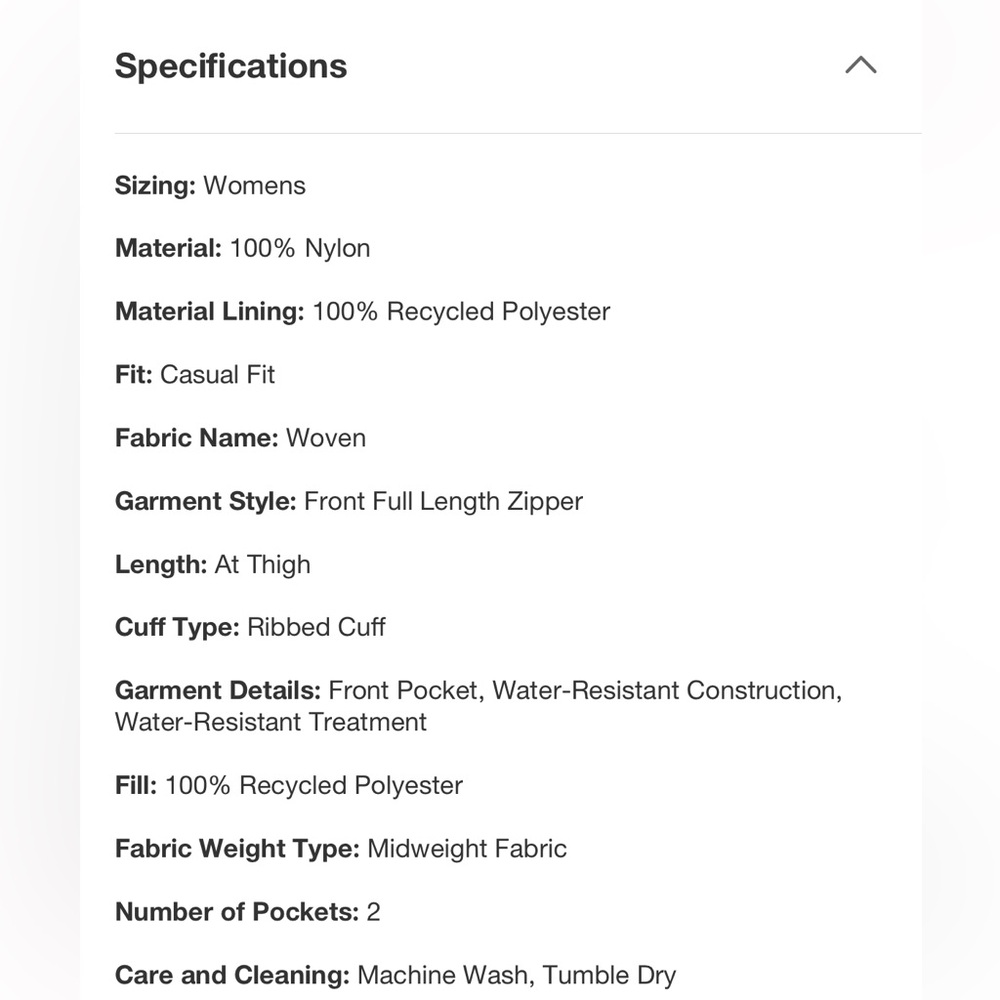Select the Material Lining specification row

(362, 312)
